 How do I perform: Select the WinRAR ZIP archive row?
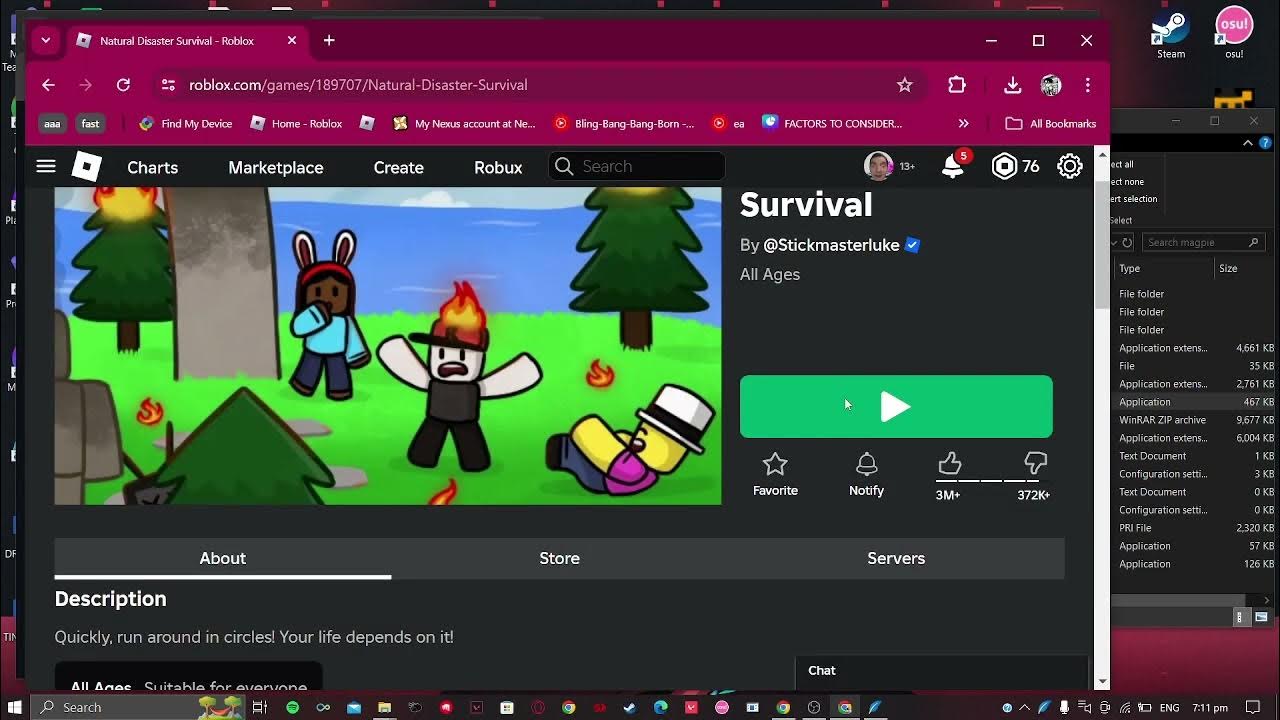click(x=1195, y=420)
